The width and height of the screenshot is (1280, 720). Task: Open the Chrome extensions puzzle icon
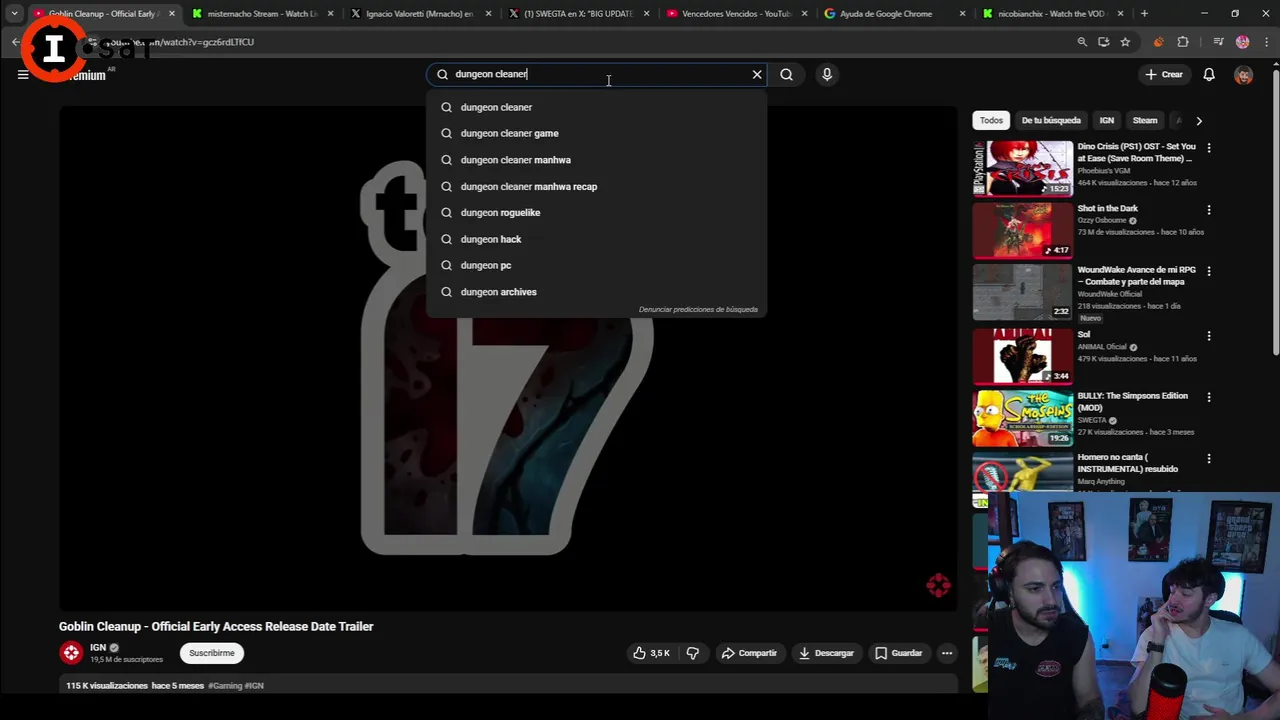(1183, 42)
